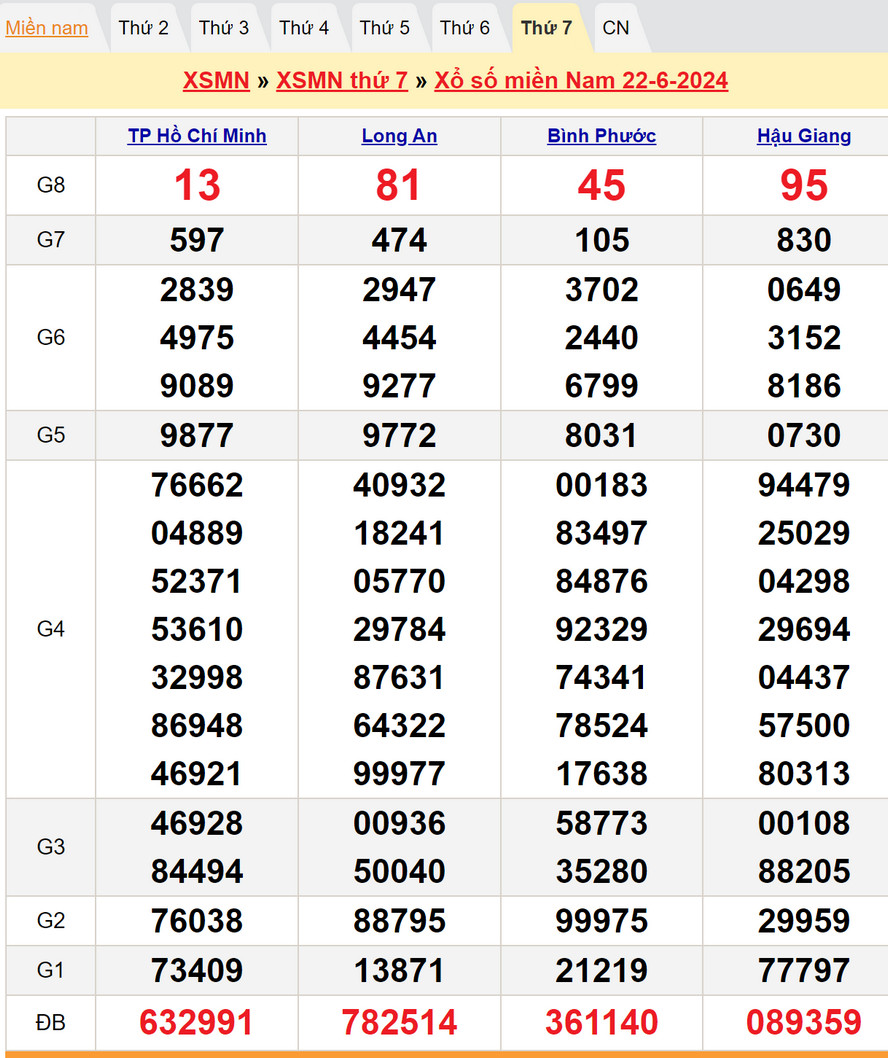The width and height of the screenshot is (888, 1058).
Task: Click the Hậu Giang column header link
Action: pos(804,136)
